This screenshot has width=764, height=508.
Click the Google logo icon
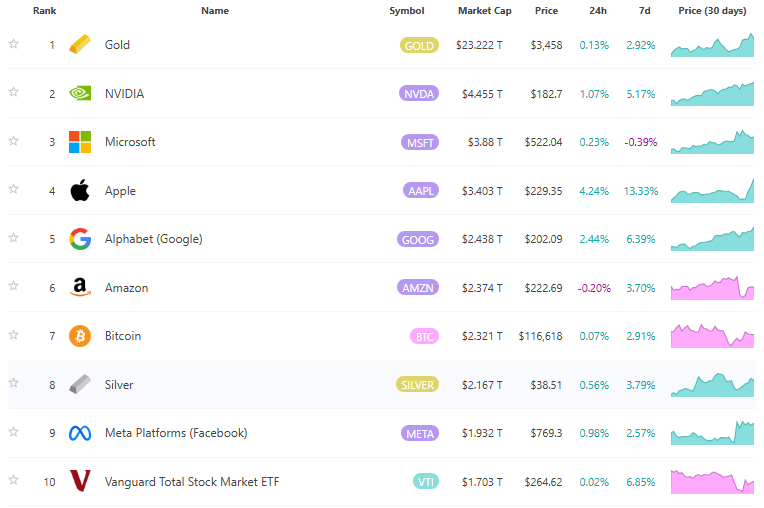tap(80, 239)
